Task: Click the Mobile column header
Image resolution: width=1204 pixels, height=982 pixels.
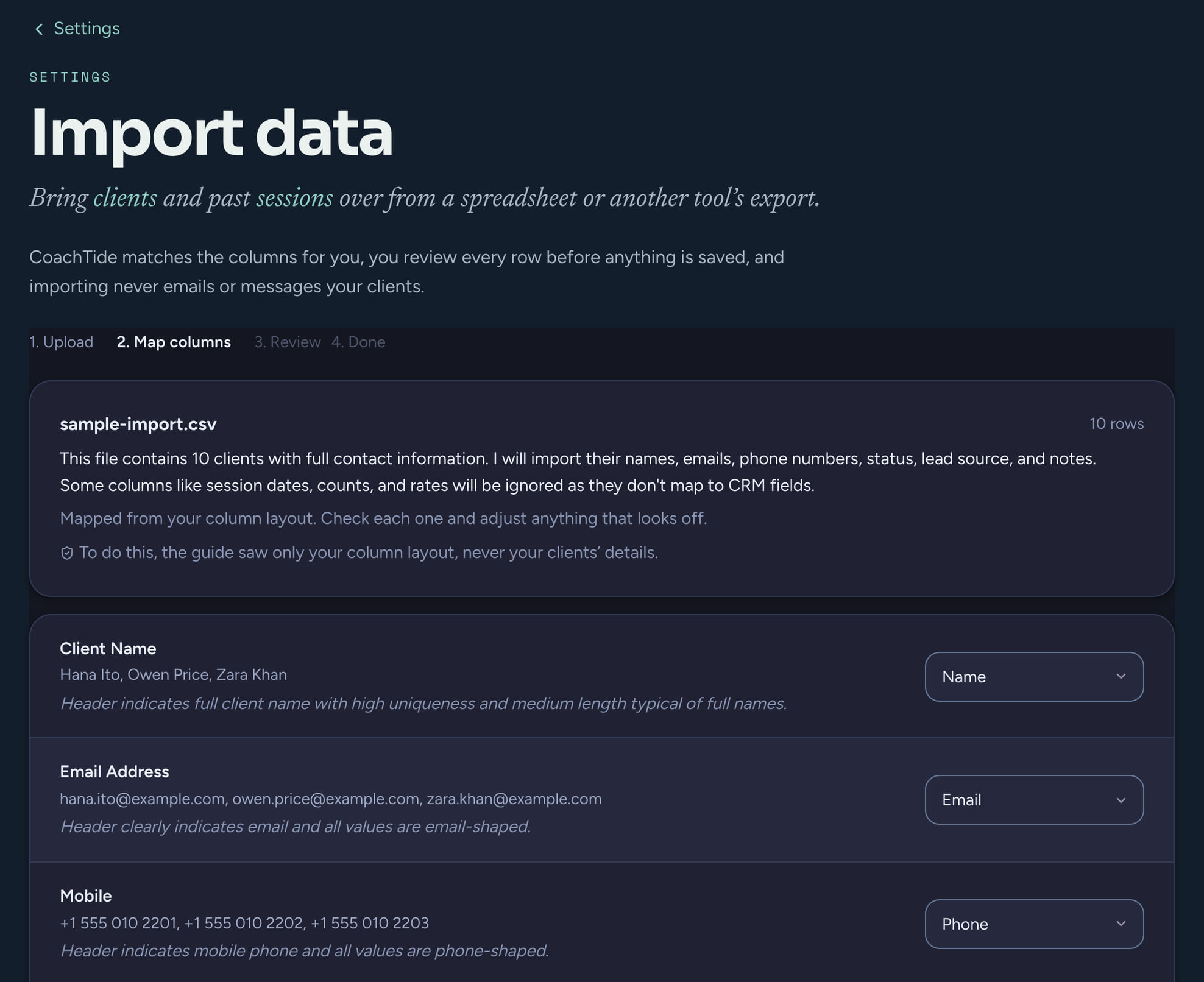Action: (86, 895)
